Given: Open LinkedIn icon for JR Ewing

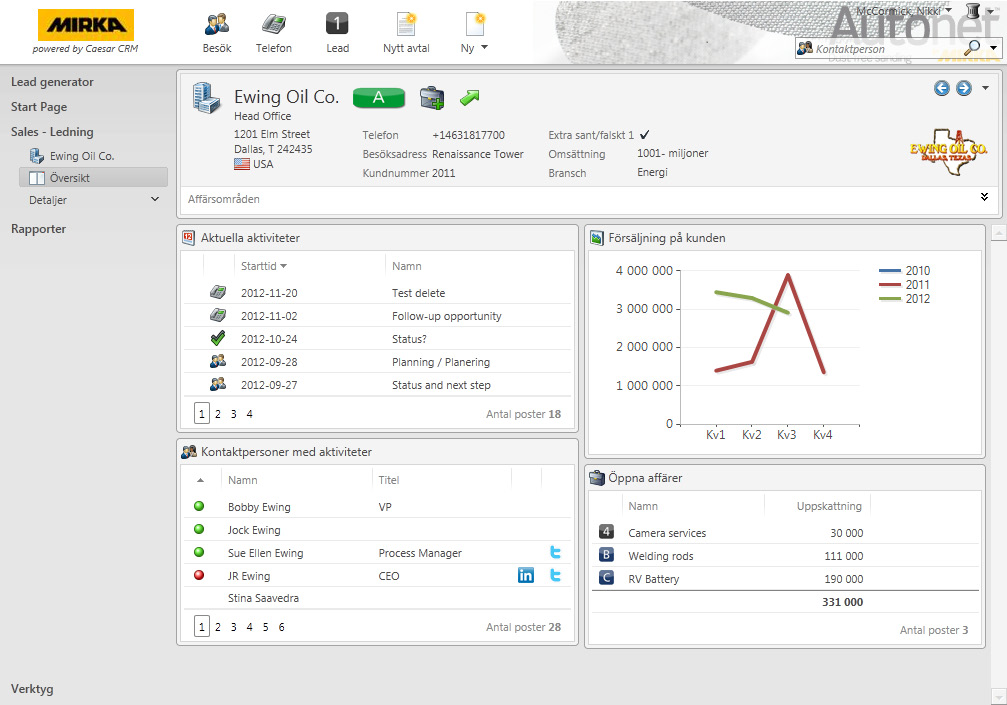Looking at the screenshot, I should pos(525,575).
